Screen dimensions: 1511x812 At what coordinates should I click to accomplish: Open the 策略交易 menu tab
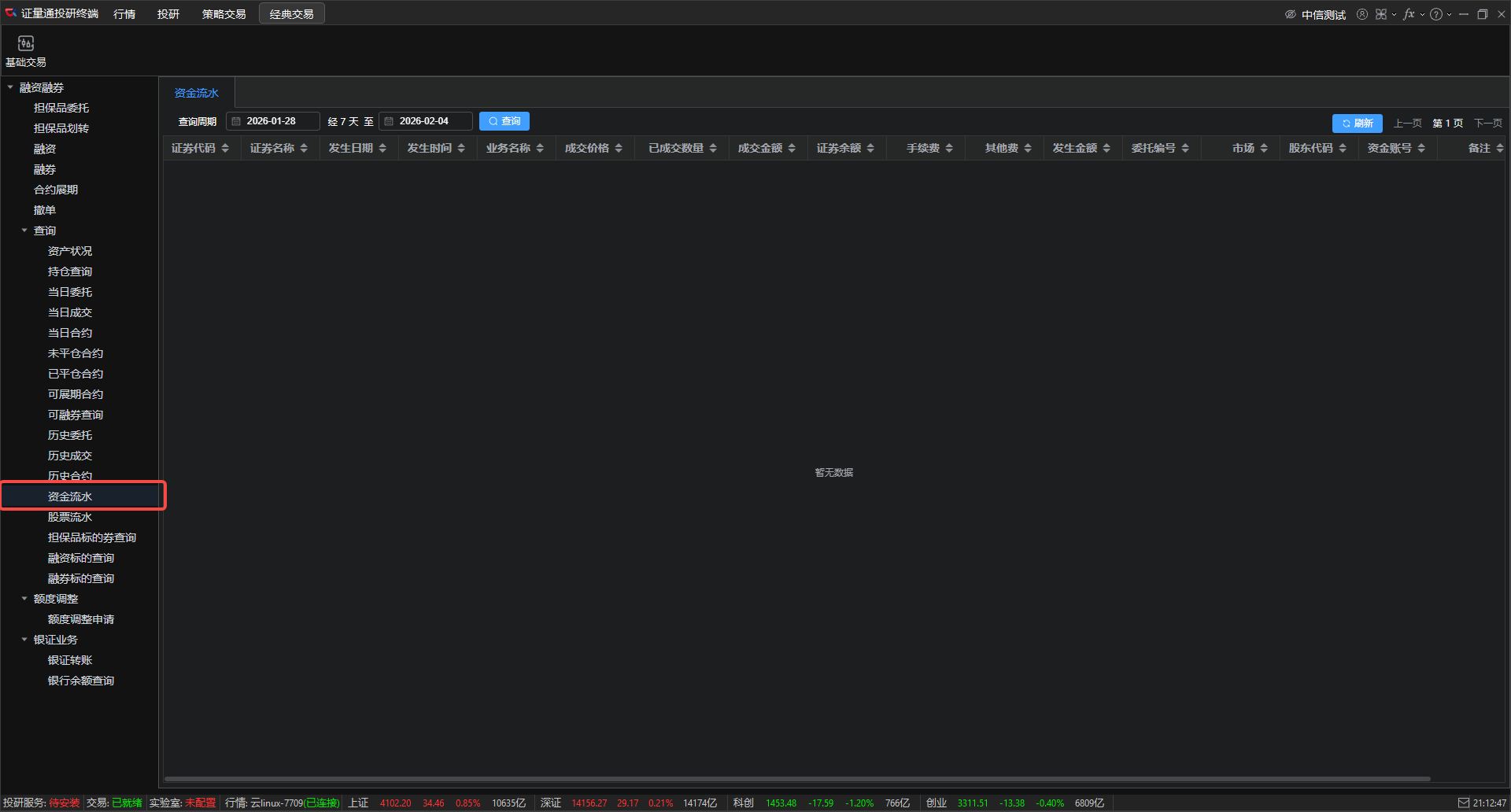click(224, 14)
